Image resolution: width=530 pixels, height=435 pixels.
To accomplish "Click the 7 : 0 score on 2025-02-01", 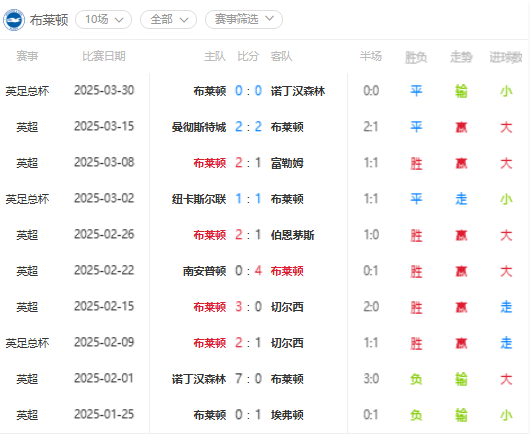I will [x=248, y=379].
